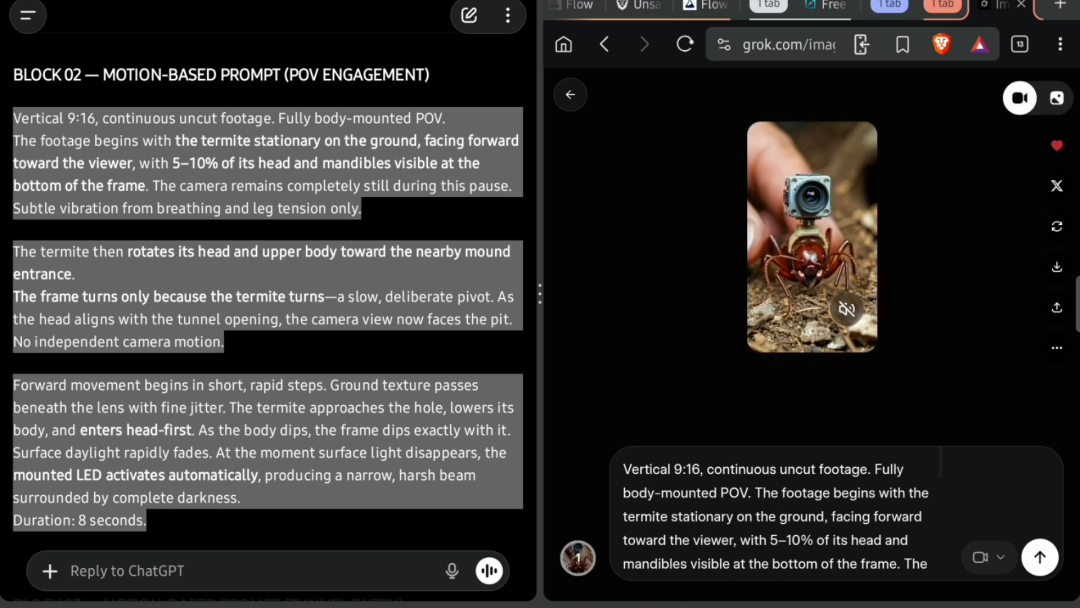Open the browser three-dot menu

(x=1060, y=44)
